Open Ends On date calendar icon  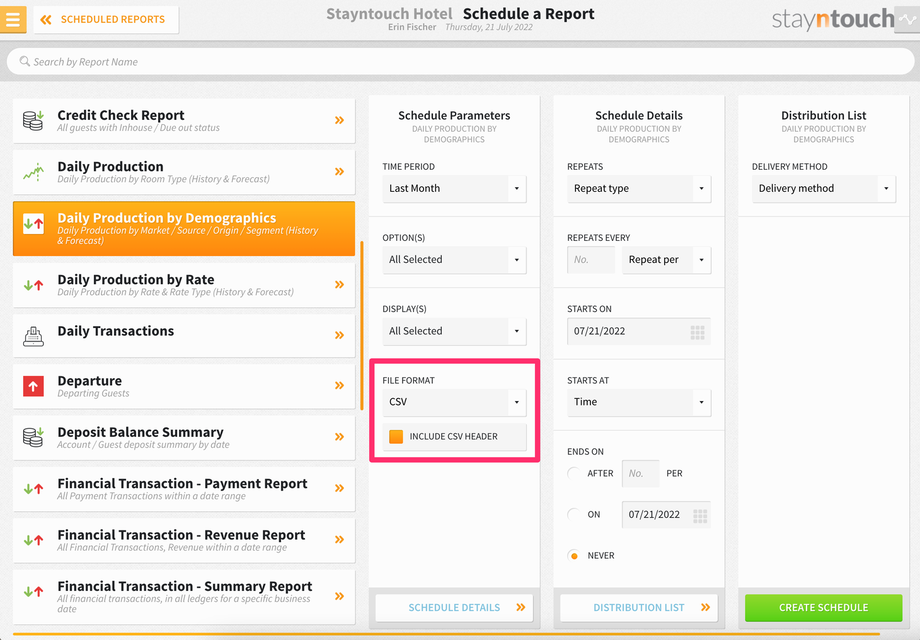point(700,516)
